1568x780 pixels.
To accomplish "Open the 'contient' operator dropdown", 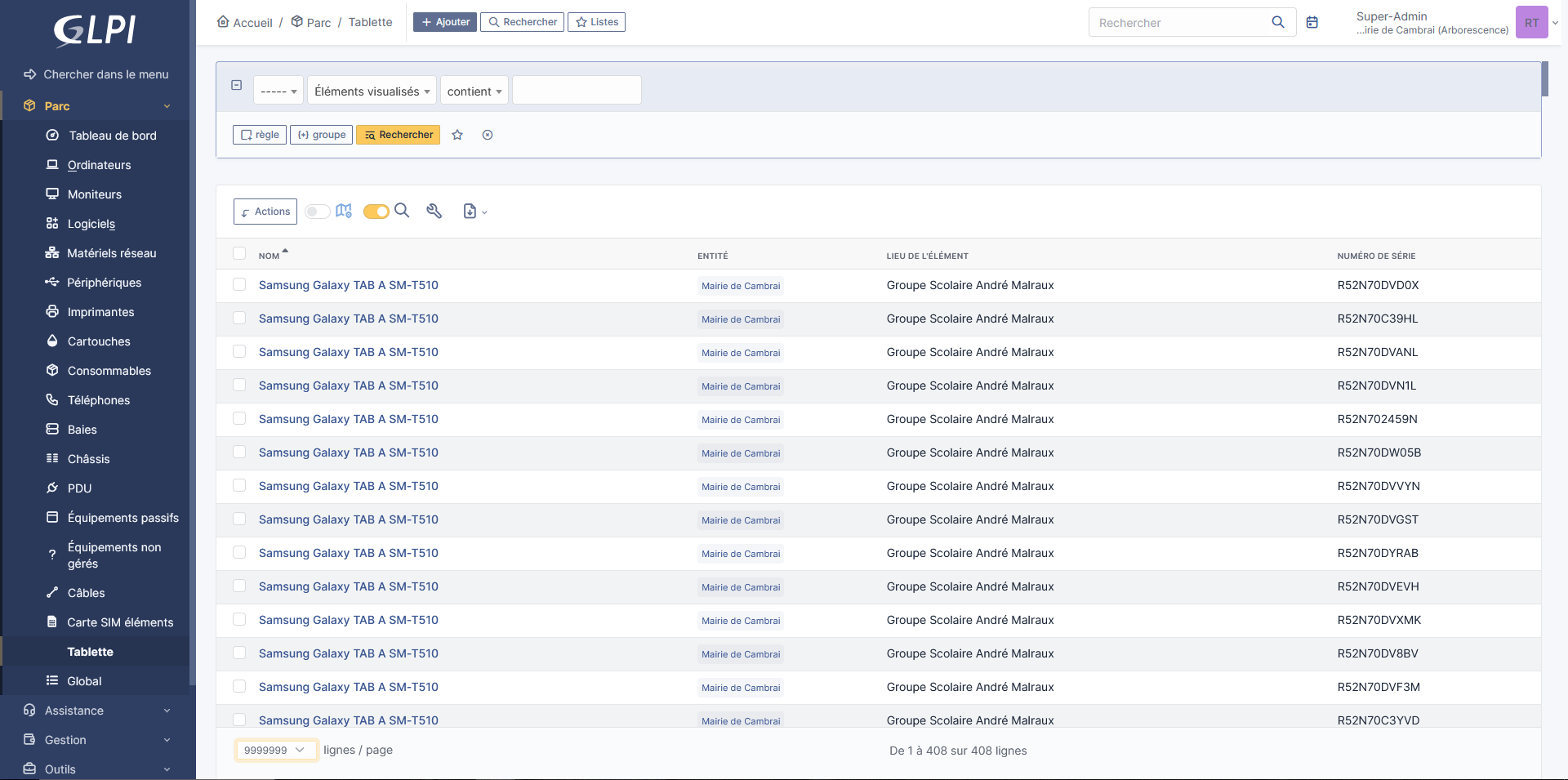I will click(x=474, y=91).
